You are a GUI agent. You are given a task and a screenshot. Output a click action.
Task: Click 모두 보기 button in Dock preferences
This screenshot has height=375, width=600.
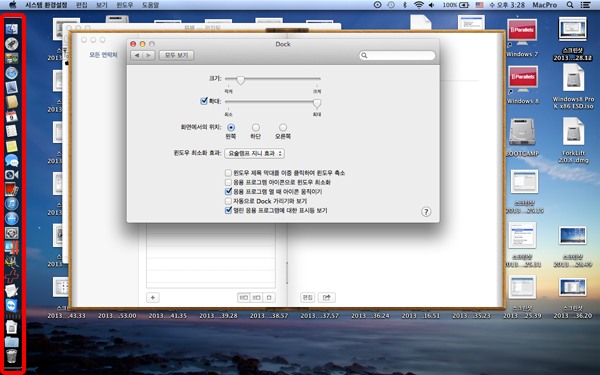pyautogui.click(x=176, y=55)
